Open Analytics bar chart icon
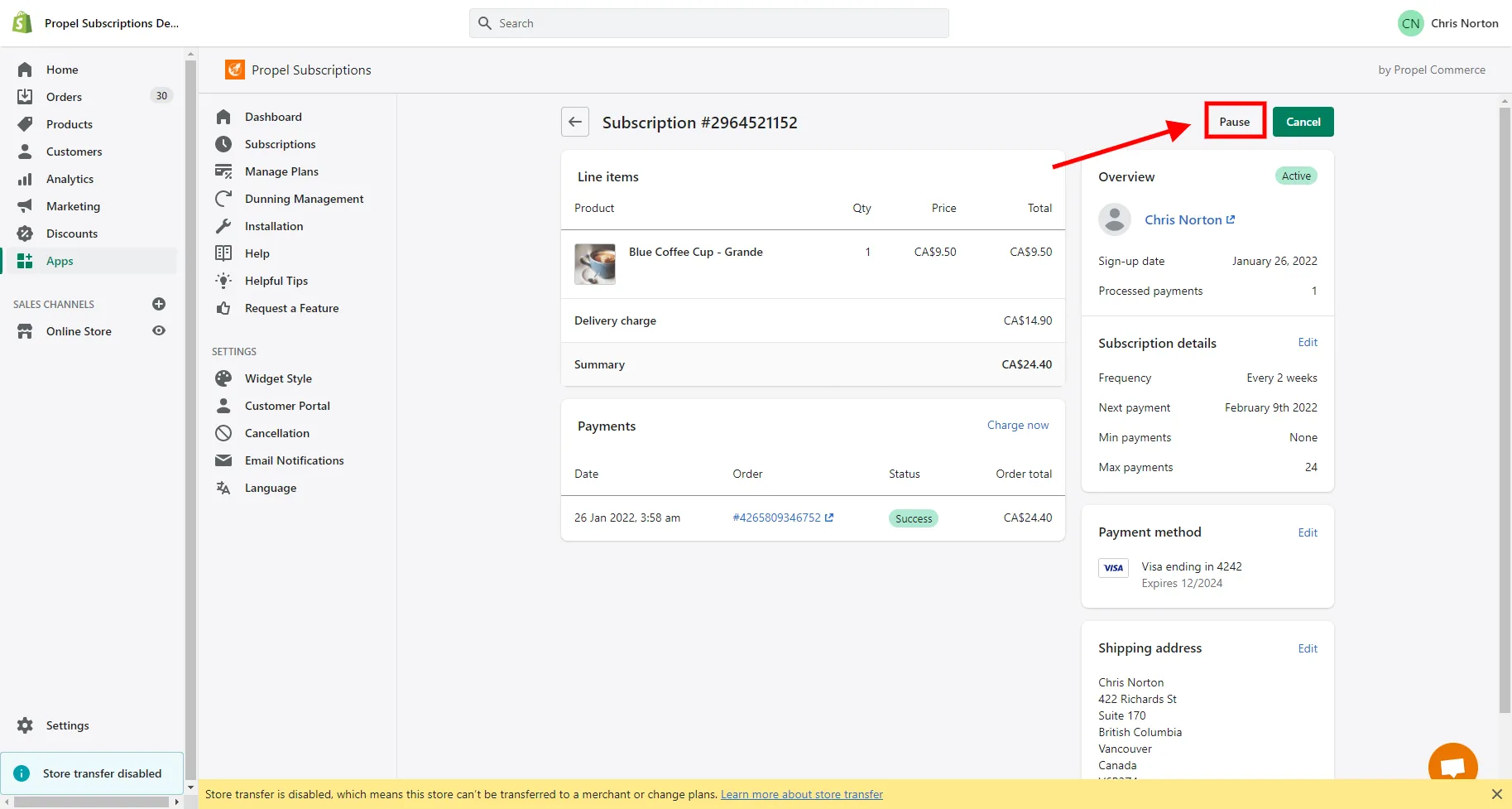The height and width of the screenshot is (809, 1512). point(25,179)
